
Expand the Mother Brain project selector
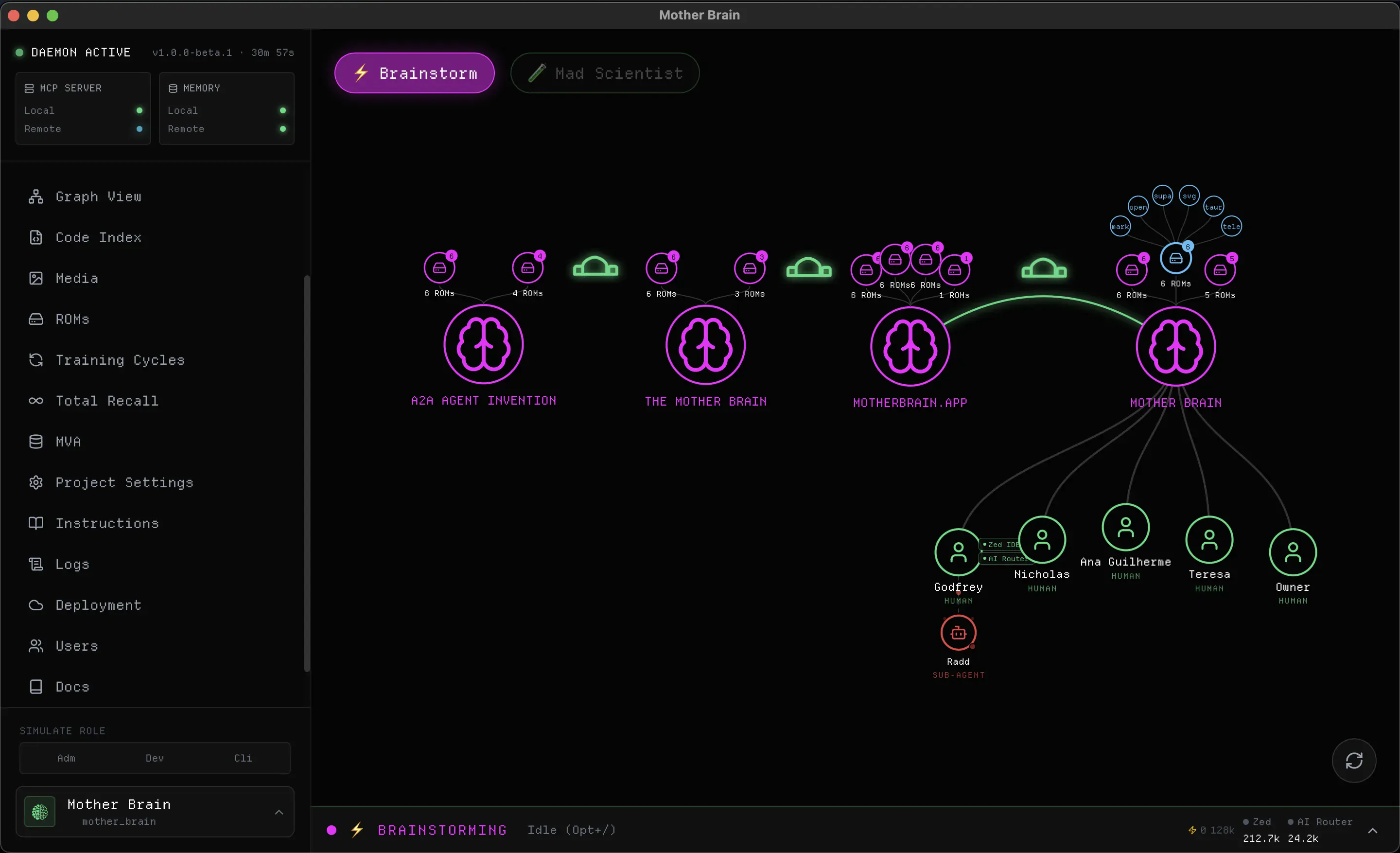(155, 812)
